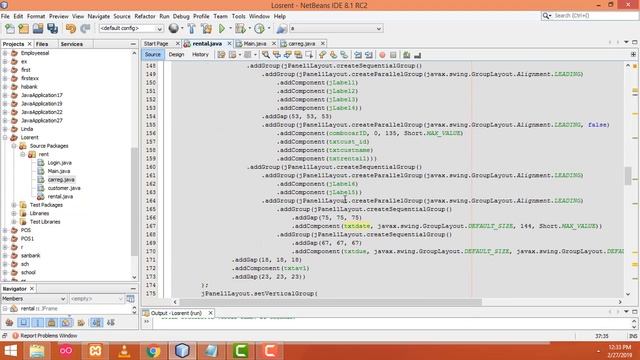
Task: Click the Stop Macro Recording icon
Action: coord(393,55)
